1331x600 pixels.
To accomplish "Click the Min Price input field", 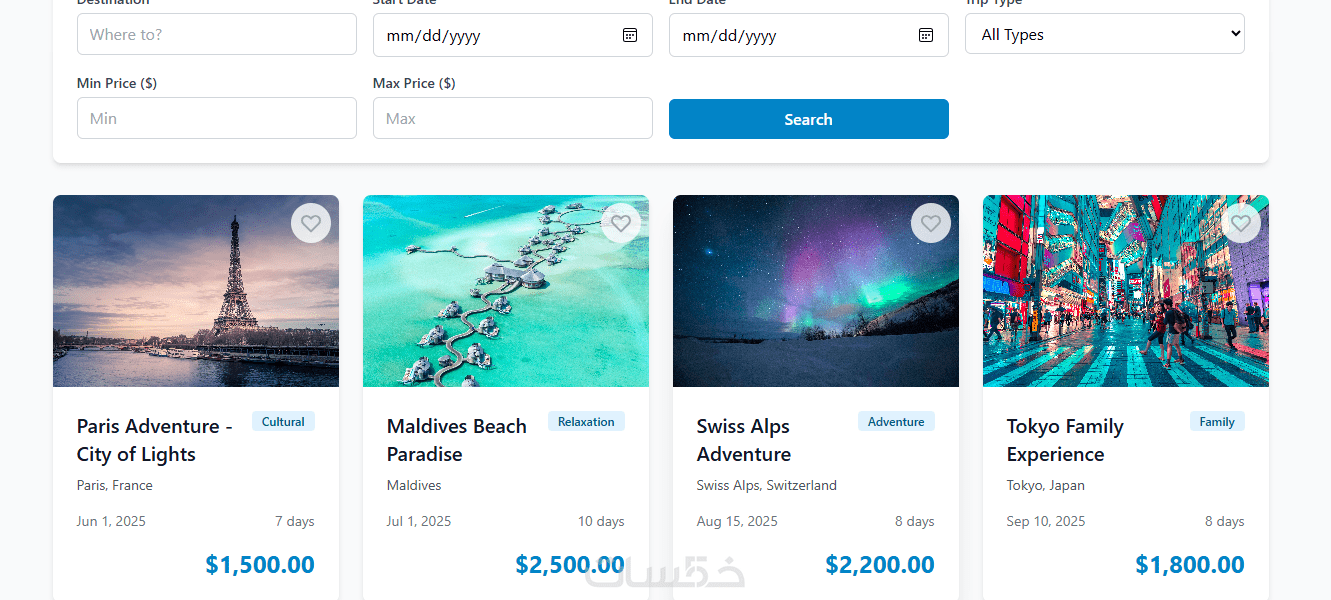I will (x=216, y=118).
